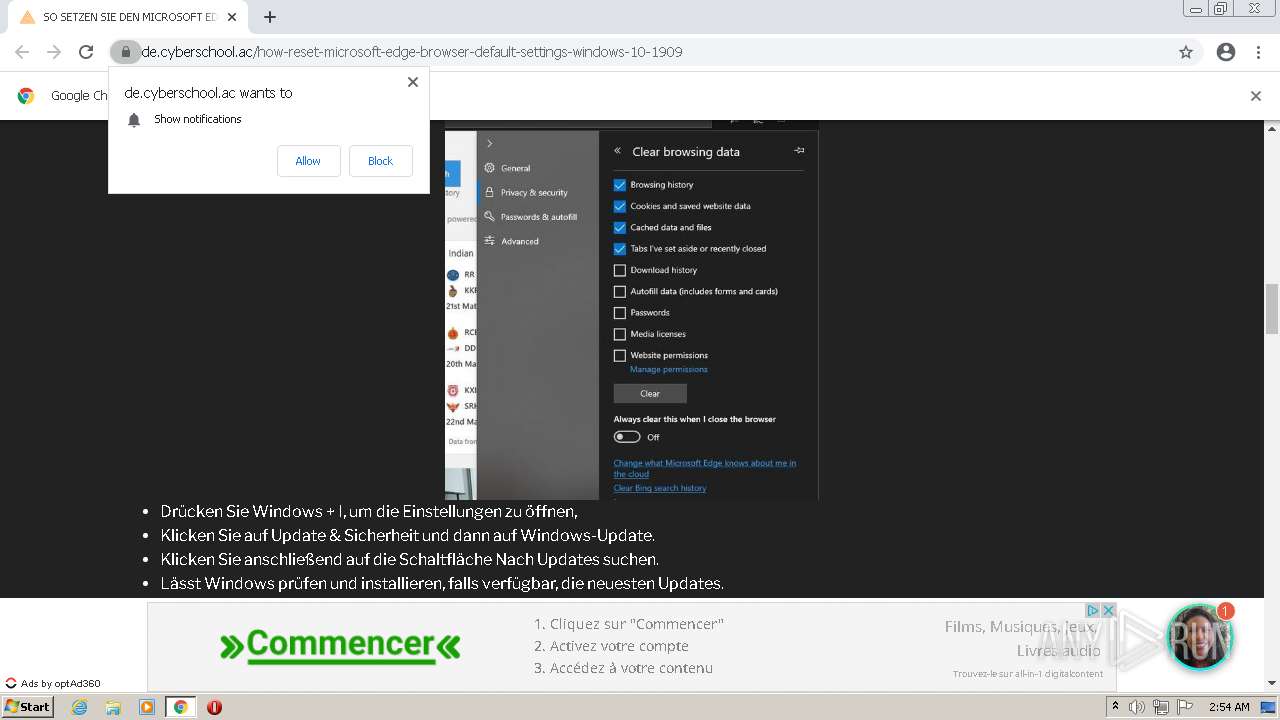Select Advanced settings item

(512, 241)
